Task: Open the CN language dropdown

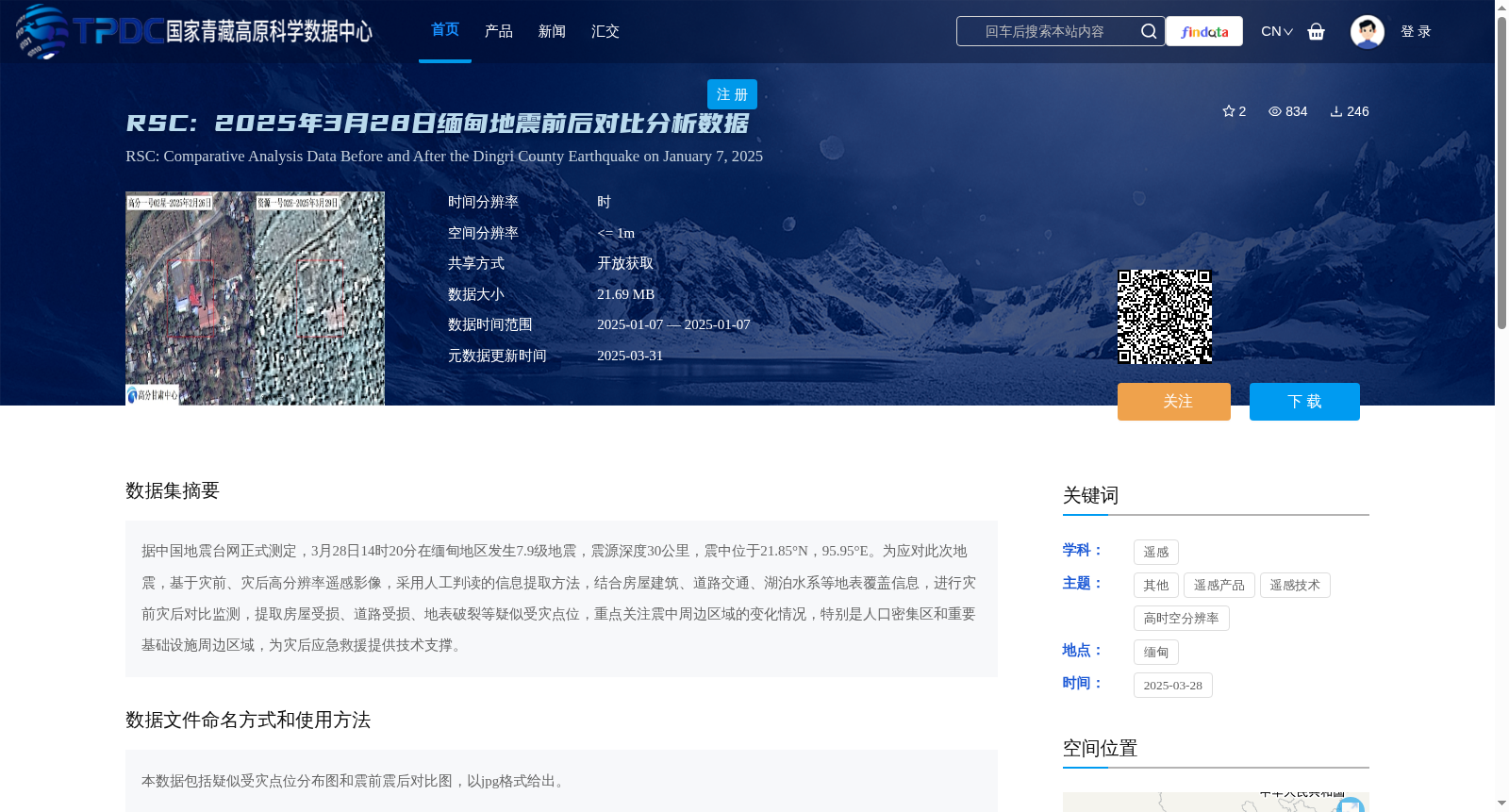Action: click(1277, 31)
